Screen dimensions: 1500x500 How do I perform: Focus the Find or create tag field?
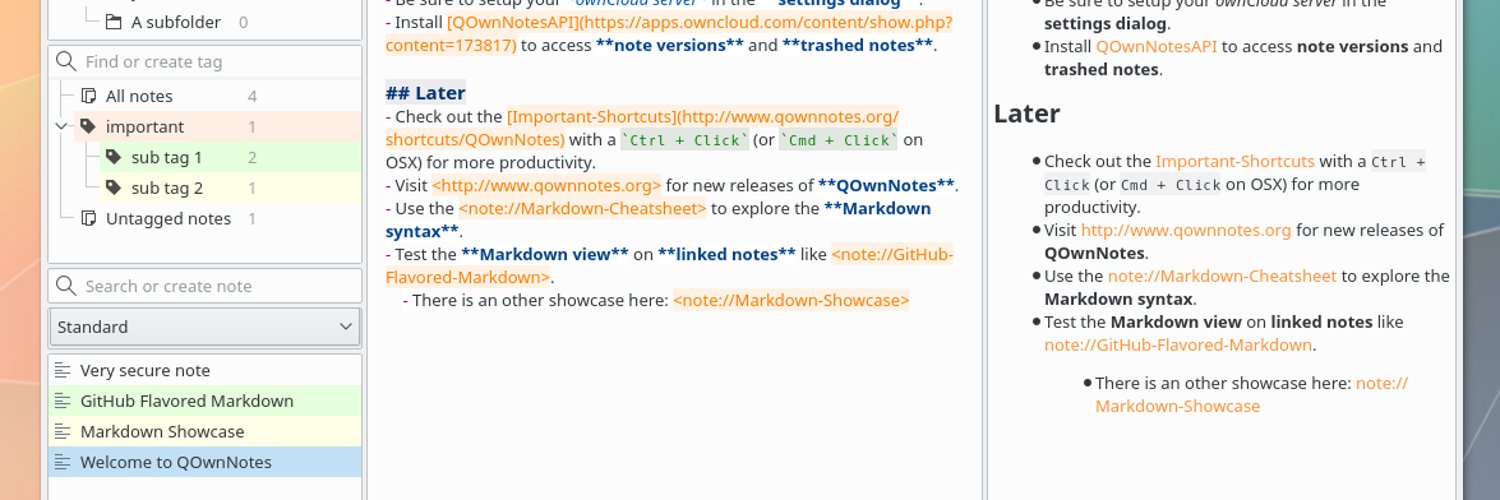point(205,62)
